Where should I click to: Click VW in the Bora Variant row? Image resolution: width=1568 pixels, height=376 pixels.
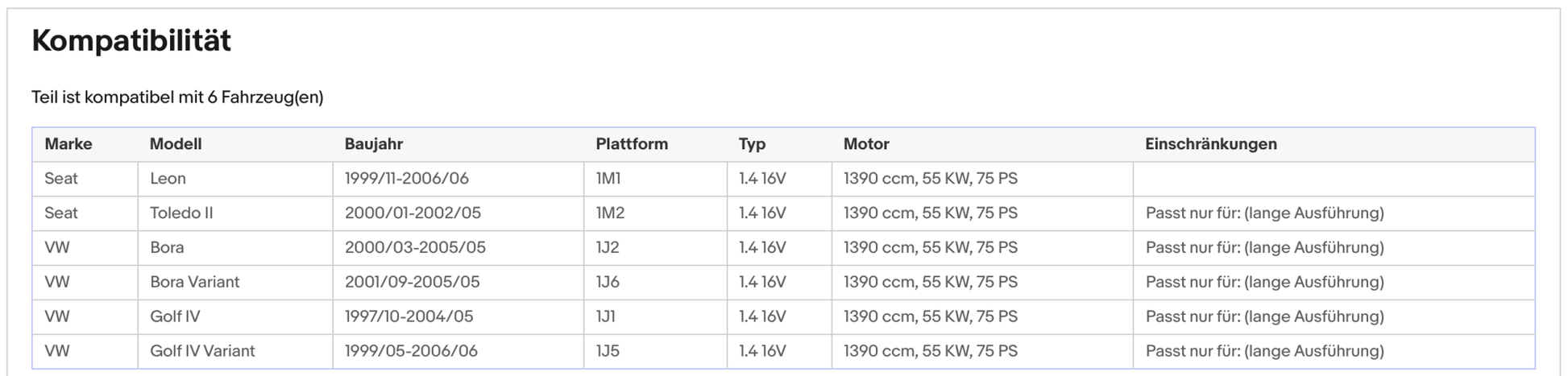(57, 283)
